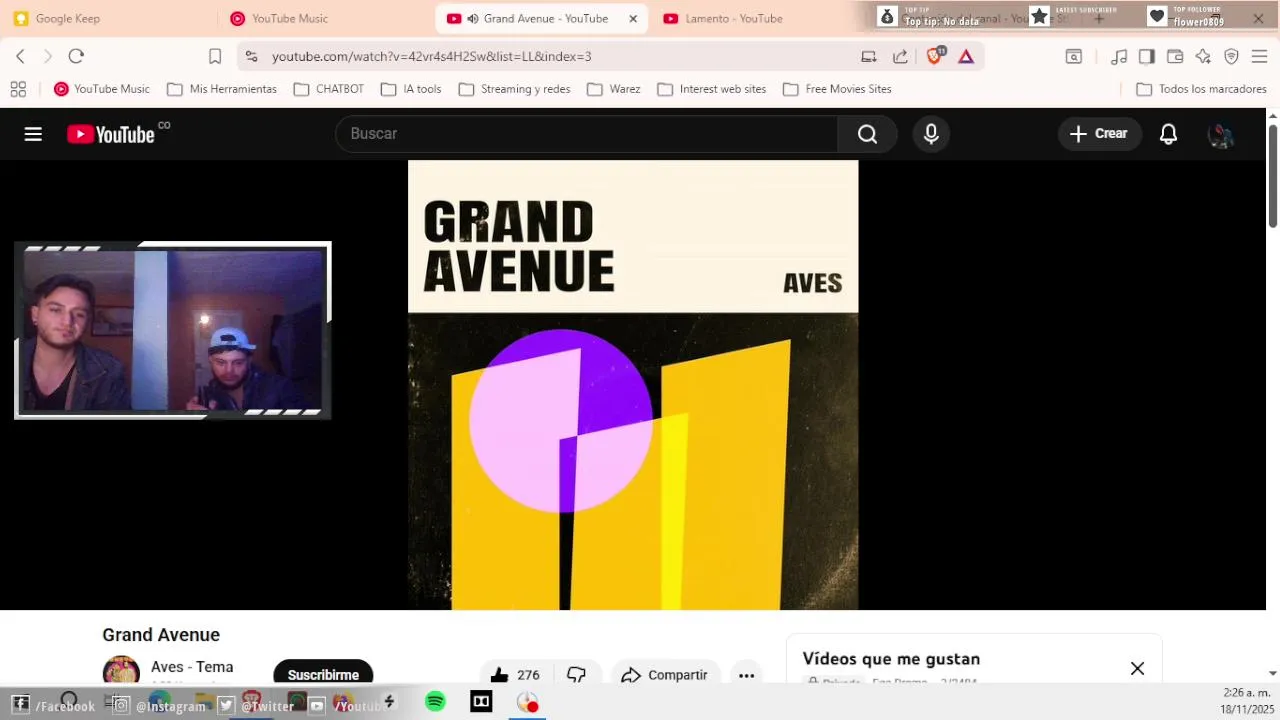Toggle the browser sidebar panel
This screenshot has height=720, width=1280.
coord(1147,56)
